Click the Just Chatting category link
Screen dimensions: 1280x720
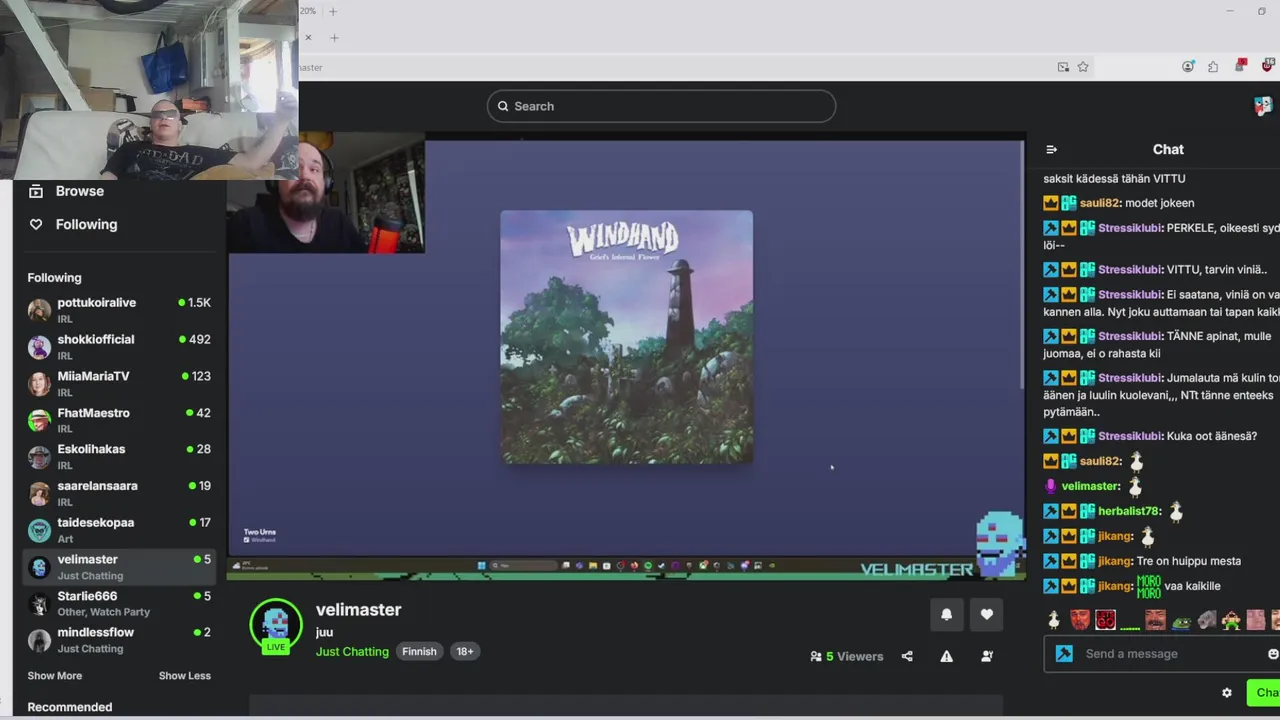pos(352,652)
